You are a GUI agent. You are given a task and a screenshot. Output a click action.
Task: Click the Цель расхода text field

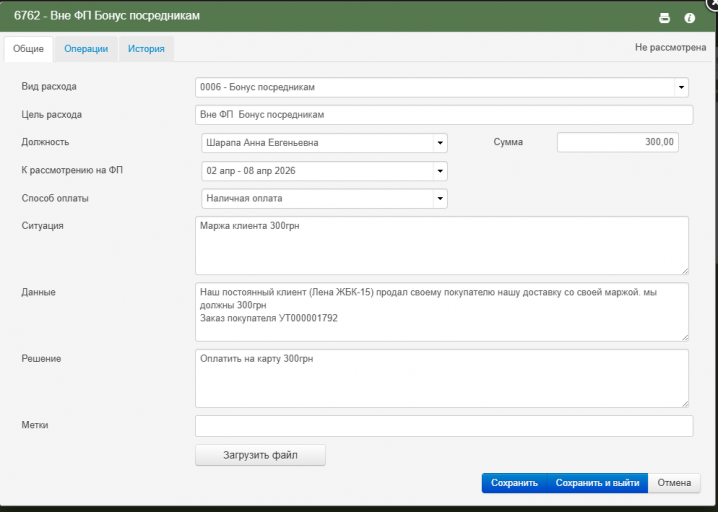coord(444,115)
